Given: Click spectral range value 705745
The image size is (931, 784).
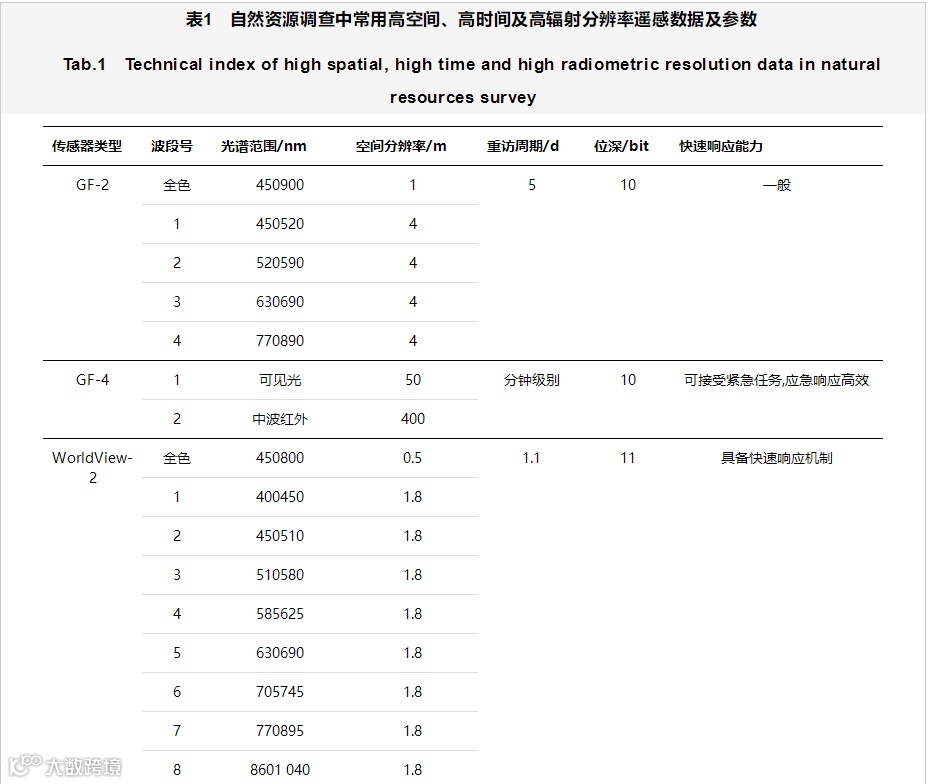Looking at the screenshot, I should coord(280,692).
